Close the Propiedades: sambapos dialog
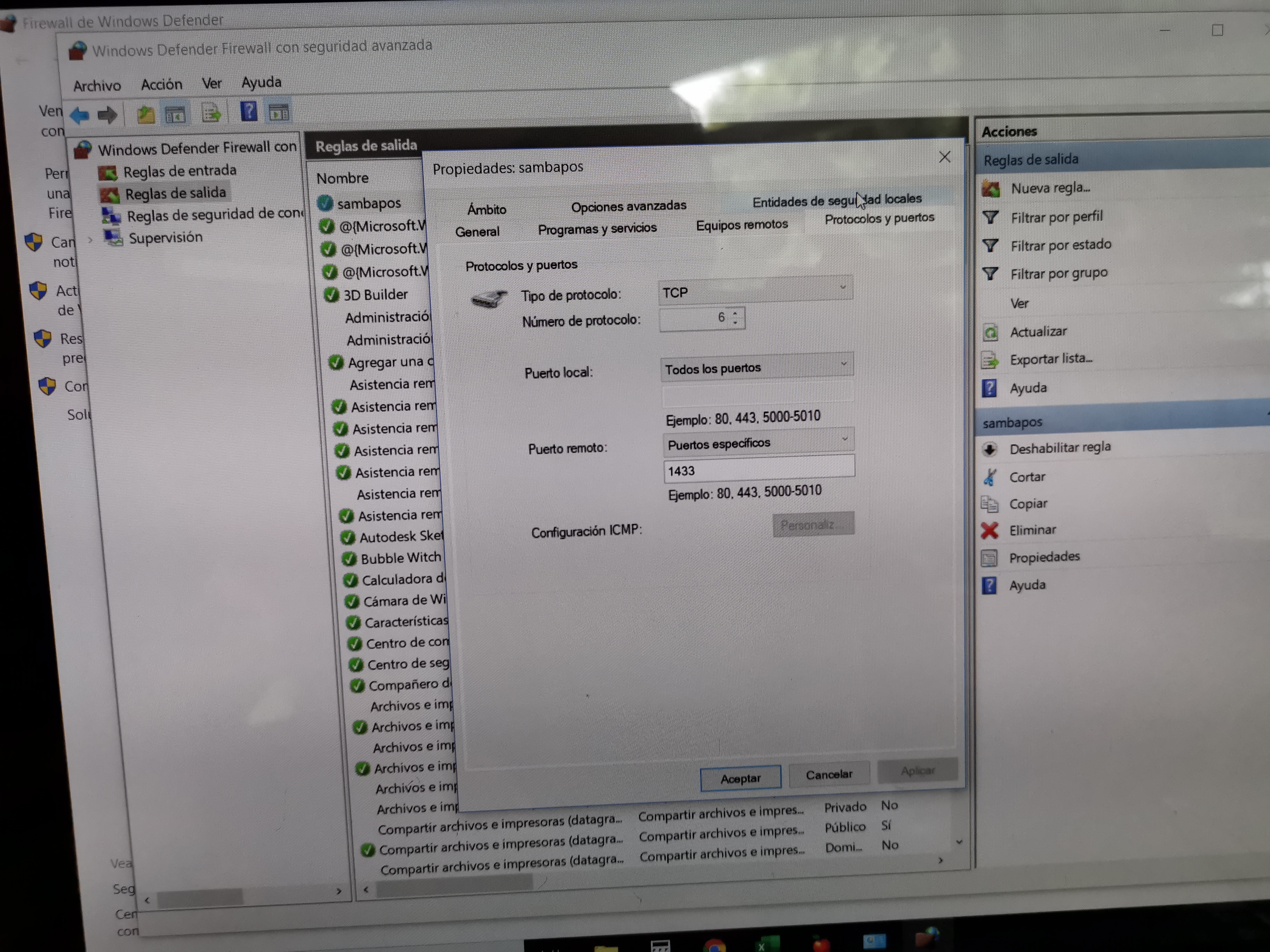The height and width of the screenshot is (952, 1270). [944, 157]
